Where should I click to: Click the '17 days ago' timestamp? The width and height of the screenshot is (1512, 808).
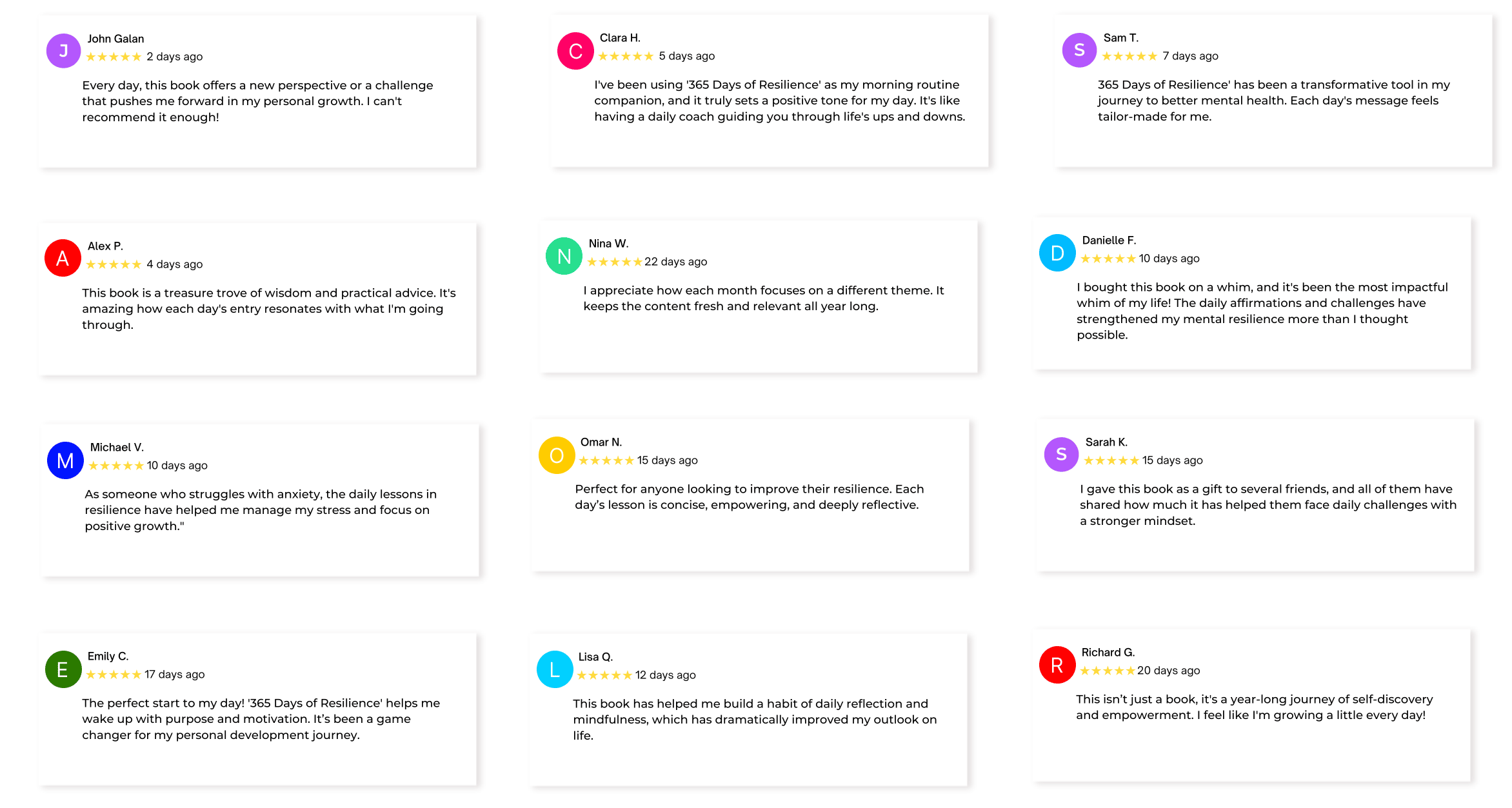pyautogui.click(x=175, y=675)
